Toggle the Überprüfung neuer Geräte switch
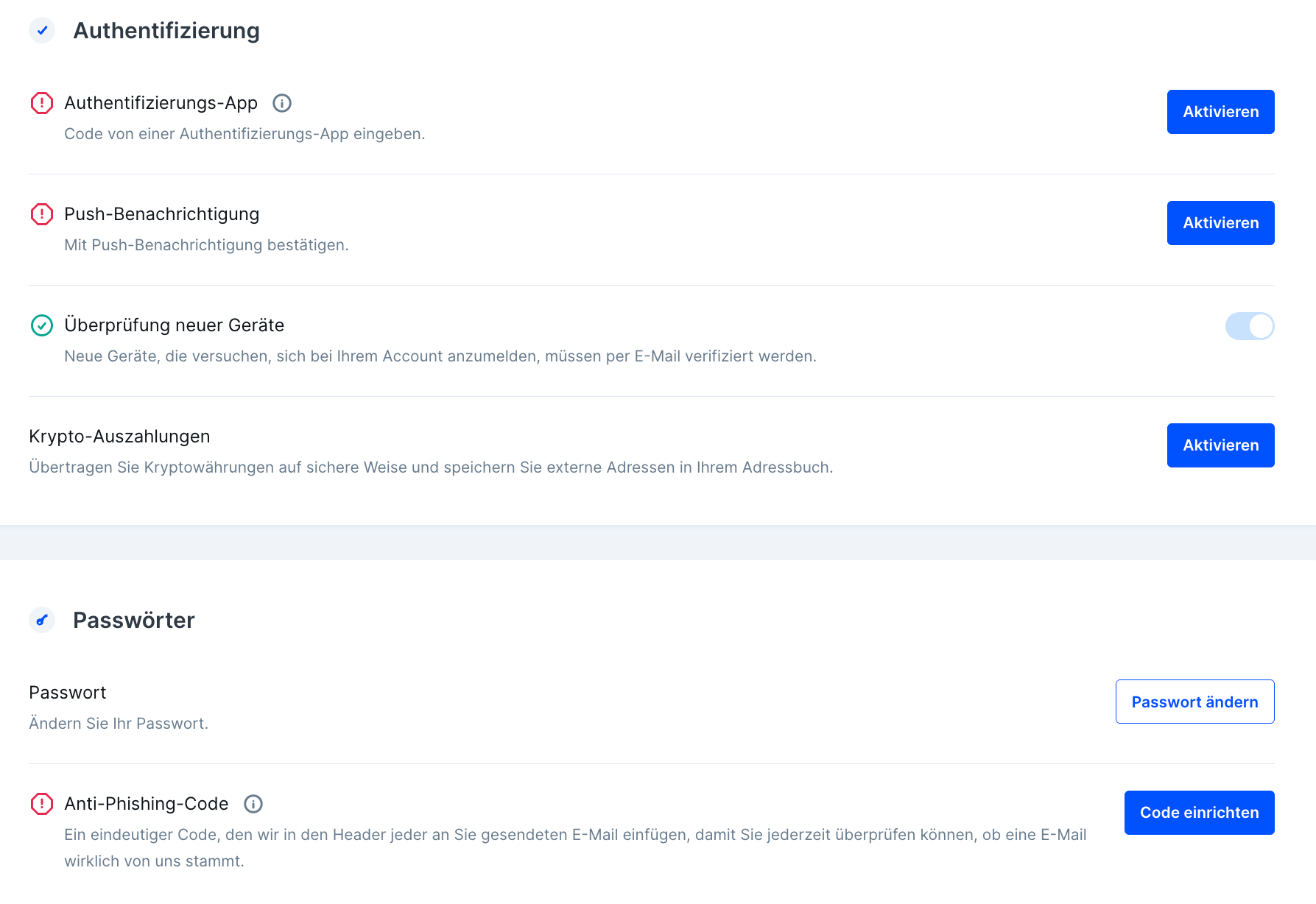Viewport: 1316px width, 904px height. (1249, 326)
